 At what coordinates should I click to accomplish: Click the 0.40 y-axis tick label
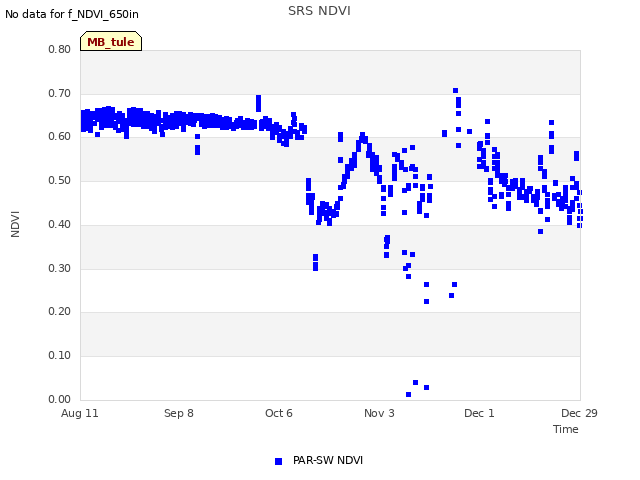point(60,224)
